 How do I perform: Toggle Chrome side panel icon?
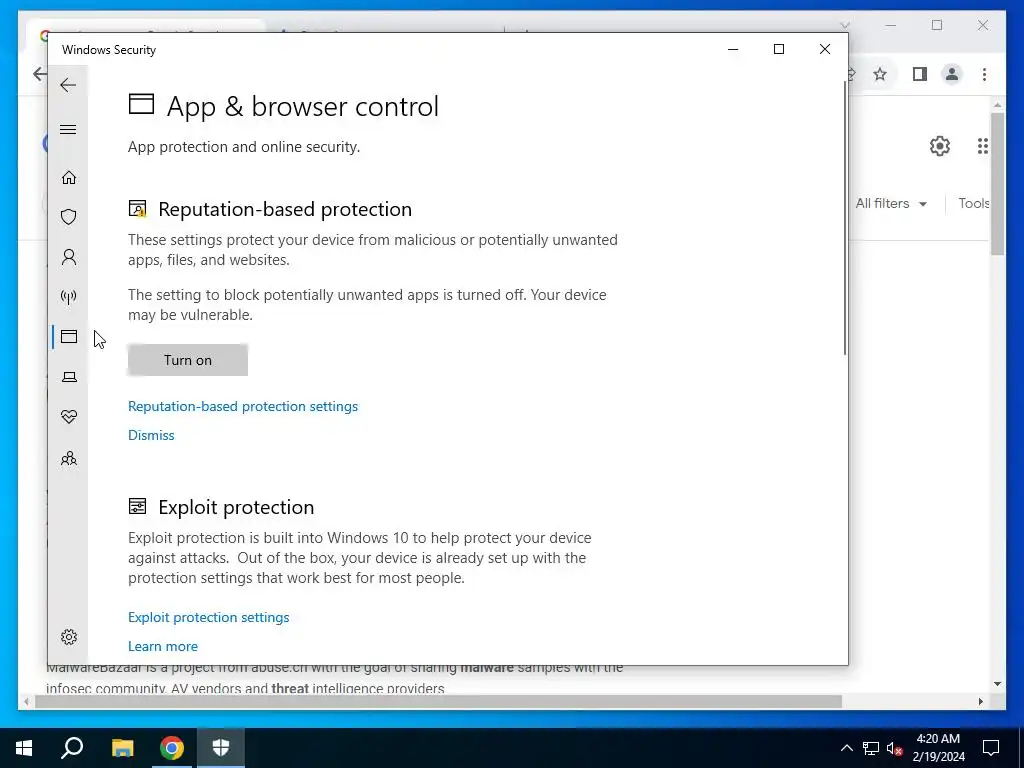click(920, 74)
